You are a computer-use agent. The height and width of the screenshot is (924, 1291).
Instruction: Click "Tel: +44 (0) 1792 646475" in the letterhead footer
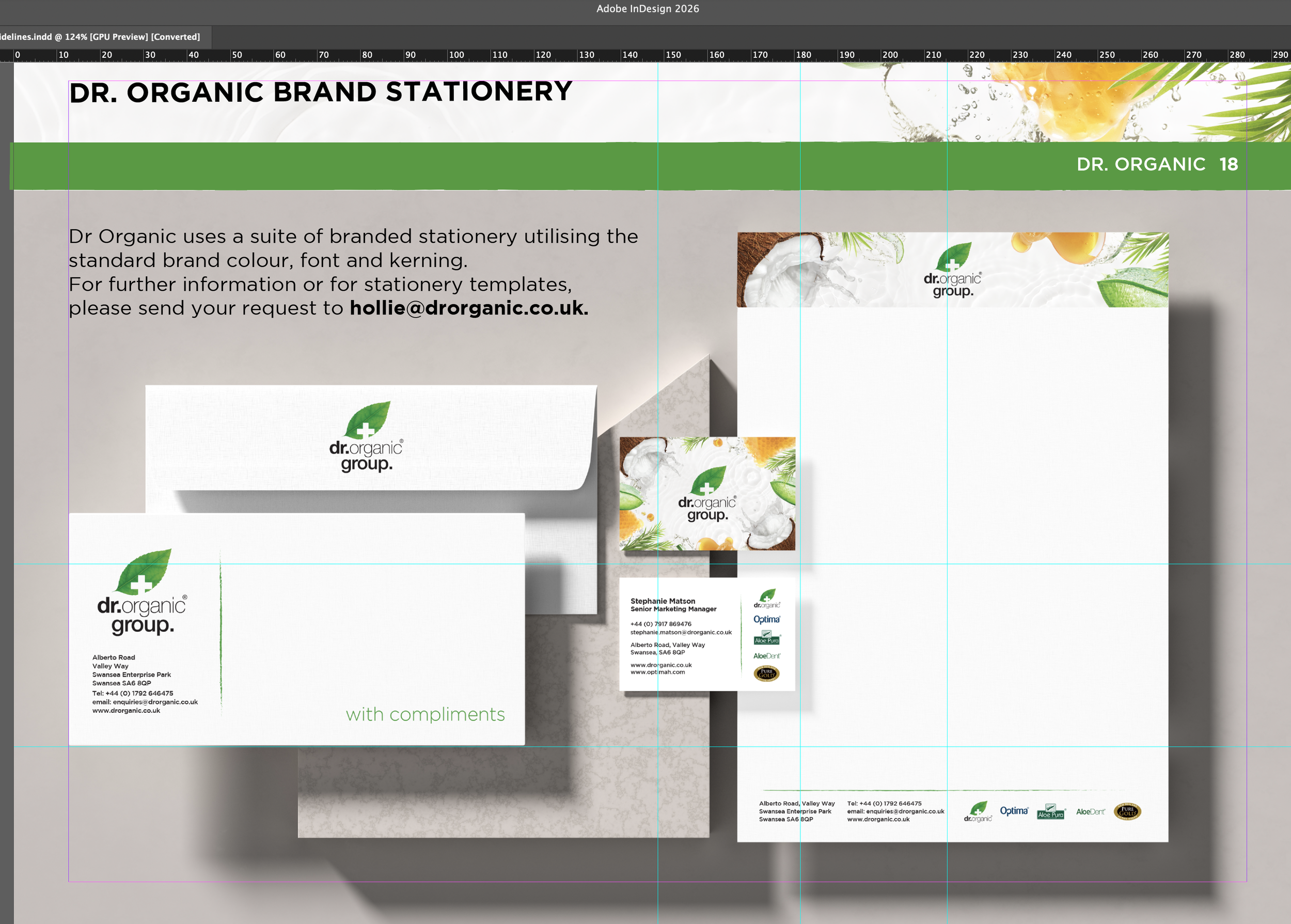(x=885, y=803)
